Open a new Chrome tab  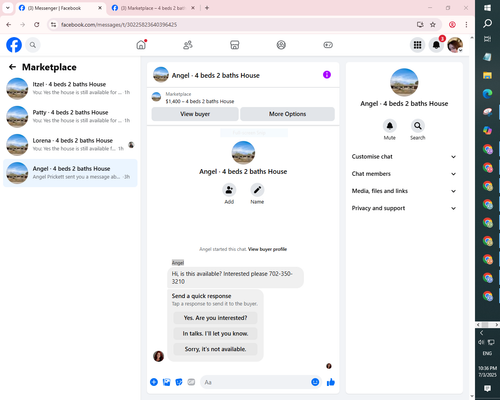207,8
